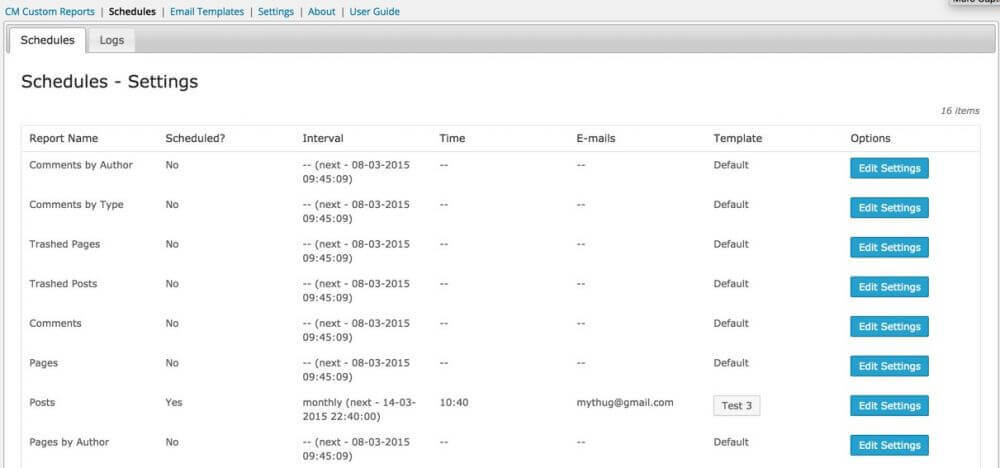Edit settings for Comments by Type
1000x468 pixels.
(x=889, y=208)
